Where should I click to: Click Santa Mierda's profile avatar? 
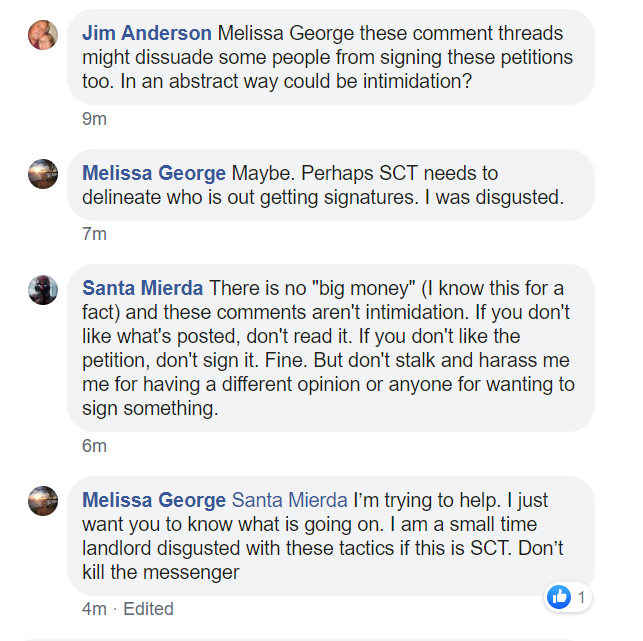click(x=42, y=289)
